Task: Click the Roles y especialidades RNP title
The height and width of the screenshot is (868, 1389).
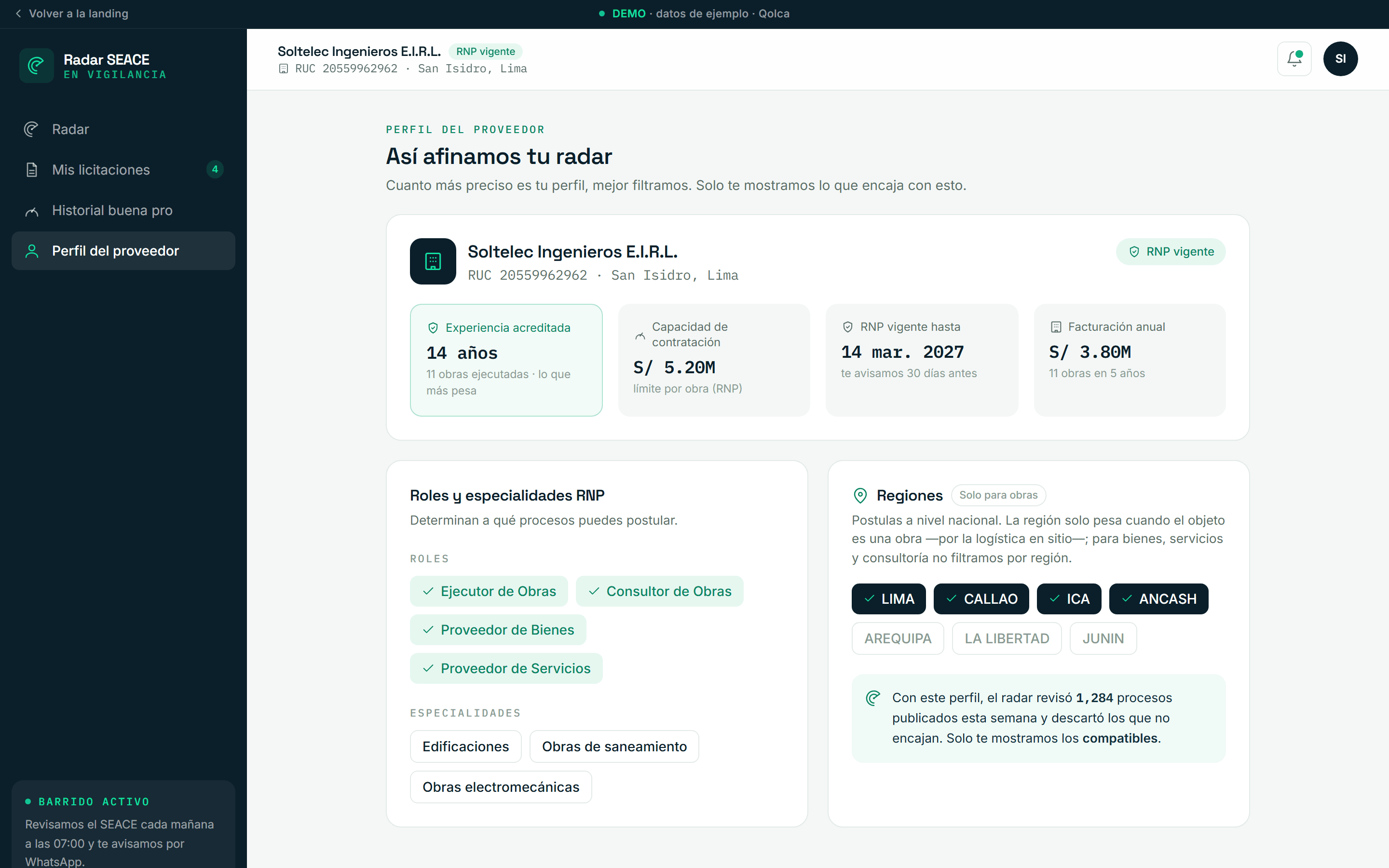Action: [x=507, y=495]
